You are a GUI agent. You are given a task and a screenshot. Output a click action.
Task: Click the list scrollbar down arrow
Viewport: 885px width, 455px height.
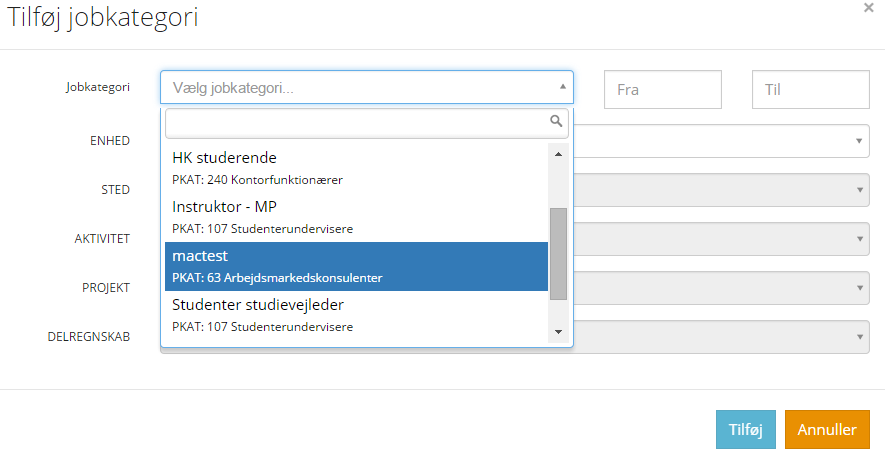pos(558,332)
